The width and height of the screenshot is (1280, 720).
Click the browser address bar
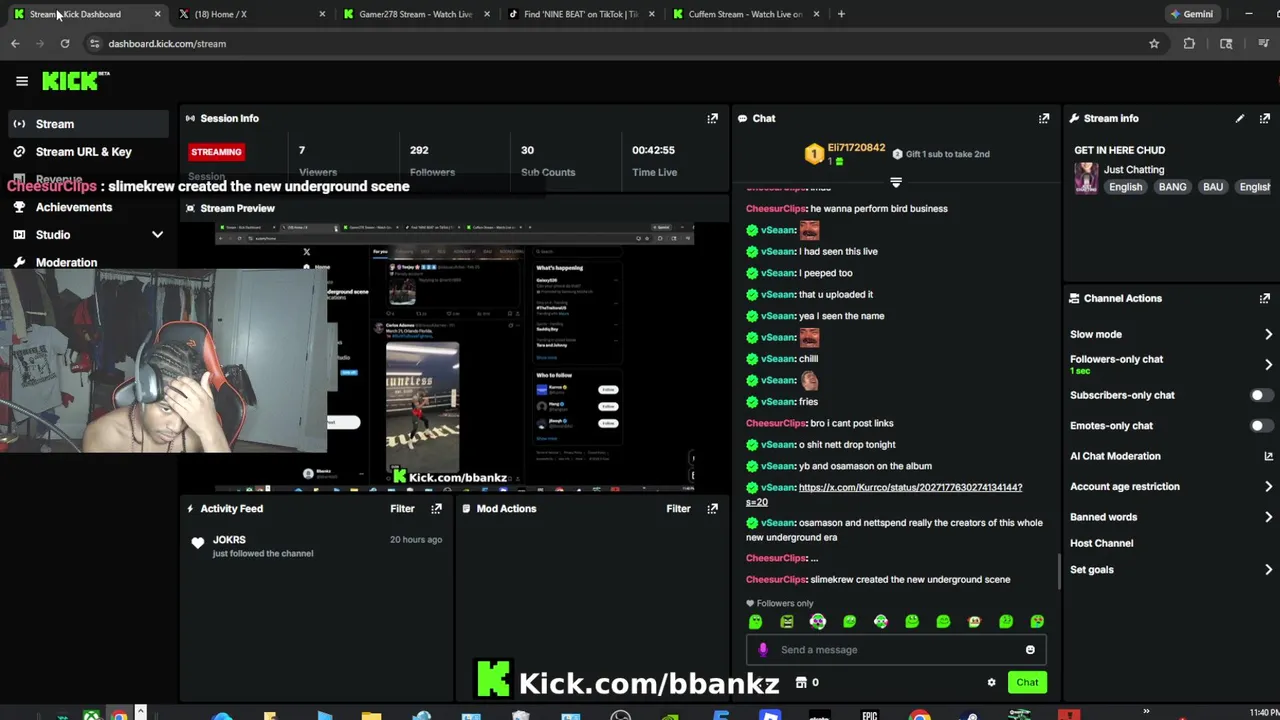coord(620,44)
